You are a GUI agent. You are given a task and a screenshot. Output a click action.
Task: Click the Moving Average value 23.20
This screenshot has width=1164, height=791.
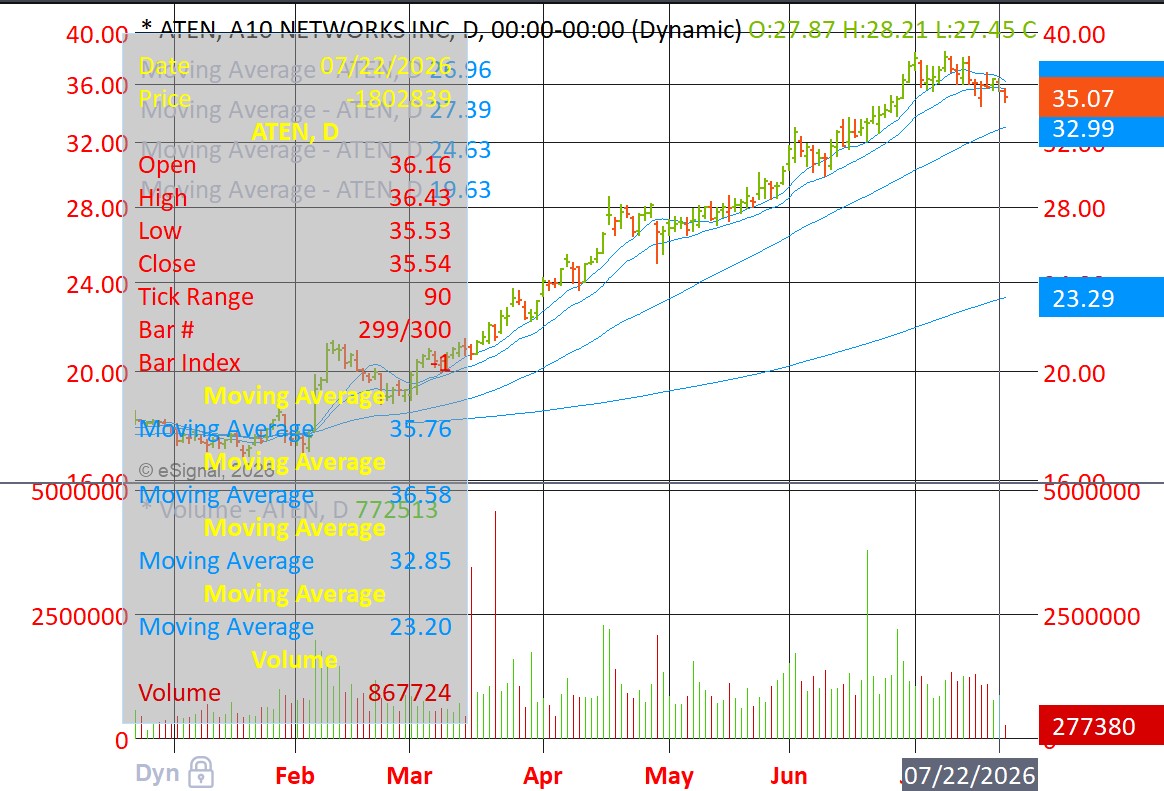420,626
